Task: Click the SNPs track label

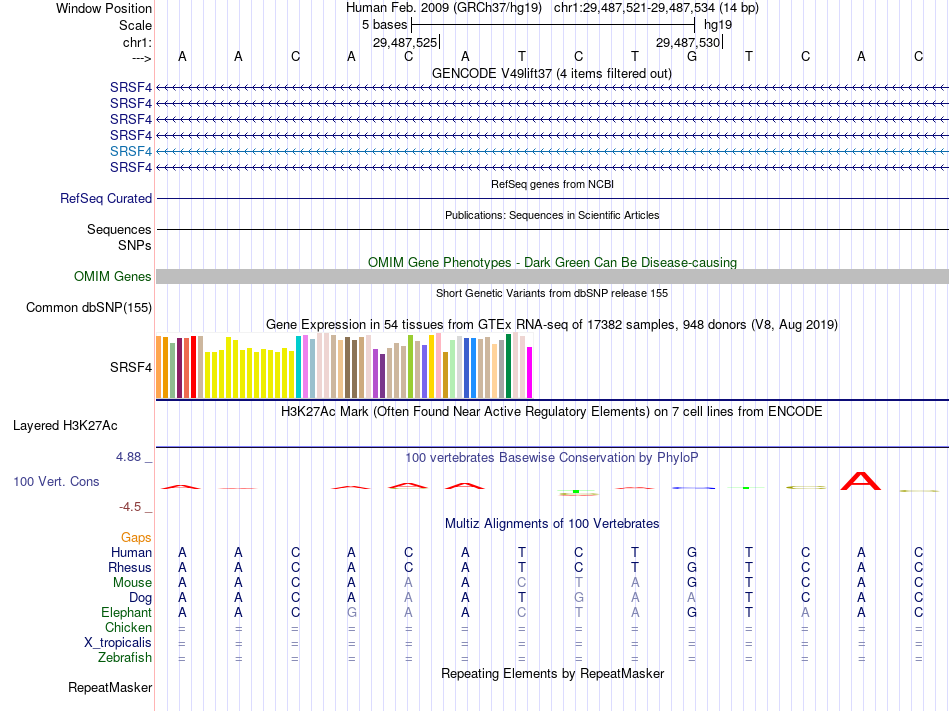Action: pyautogui.click(x=135, y=245)
